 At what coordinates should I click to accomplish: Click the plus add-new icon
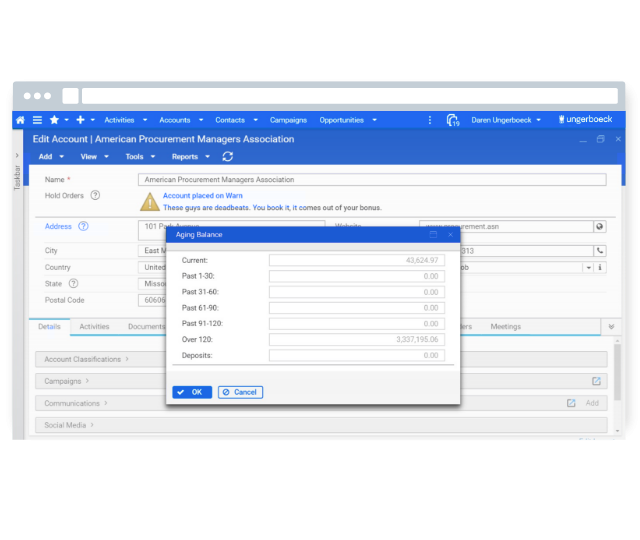(80, 120)
